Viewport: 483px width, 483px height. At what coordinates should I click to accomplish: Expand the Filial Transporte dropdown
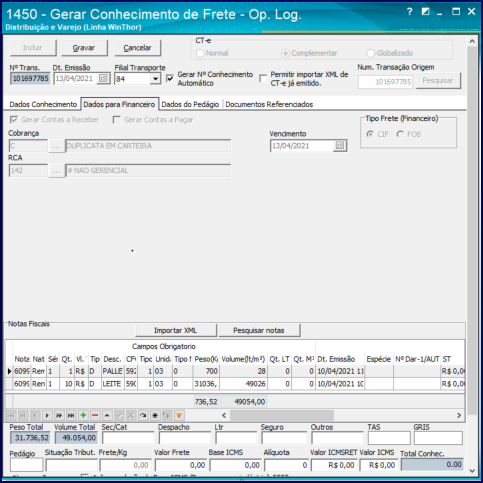[155, 79]
